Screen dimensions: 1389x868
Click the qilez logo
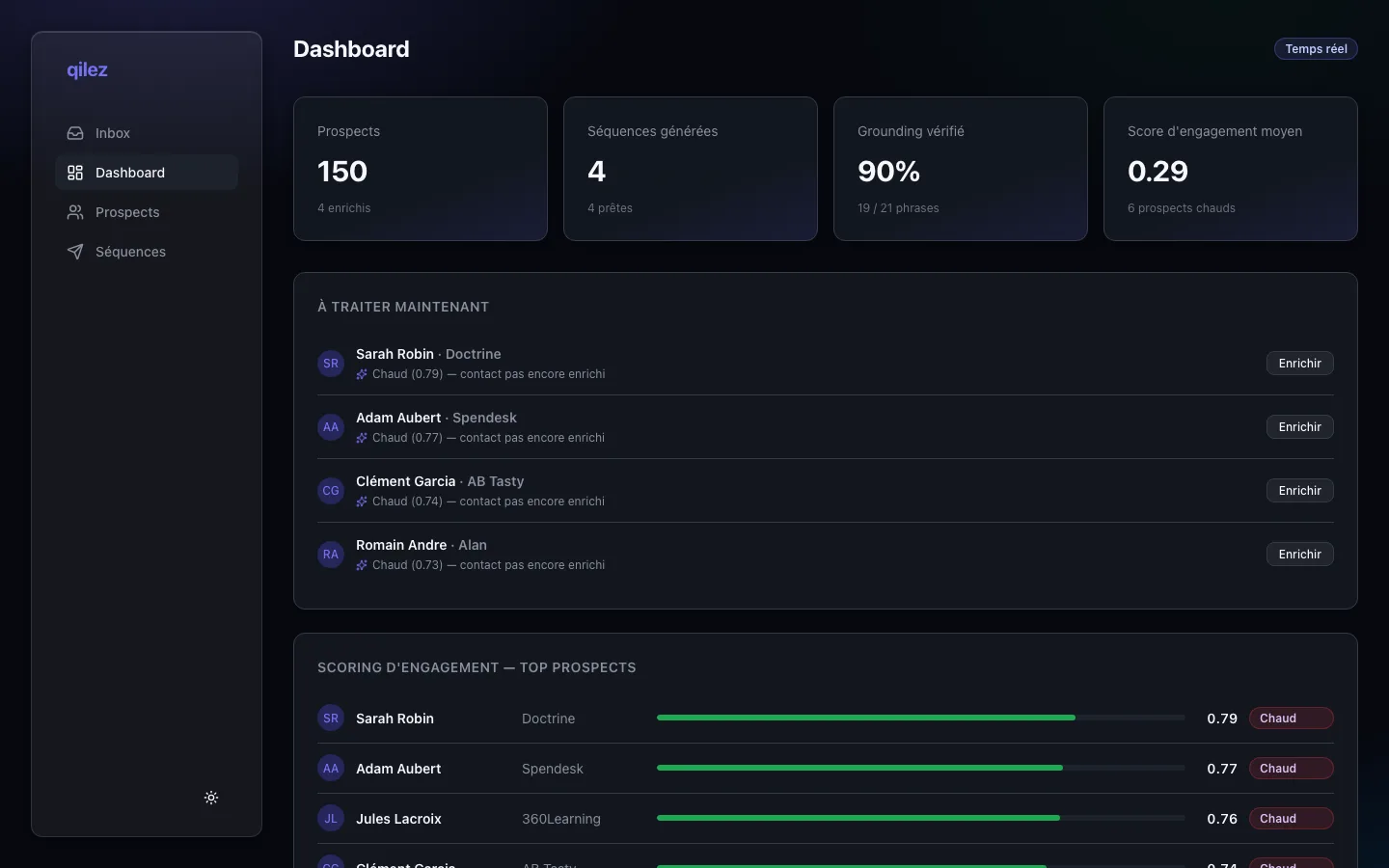(x=87, y=69)
